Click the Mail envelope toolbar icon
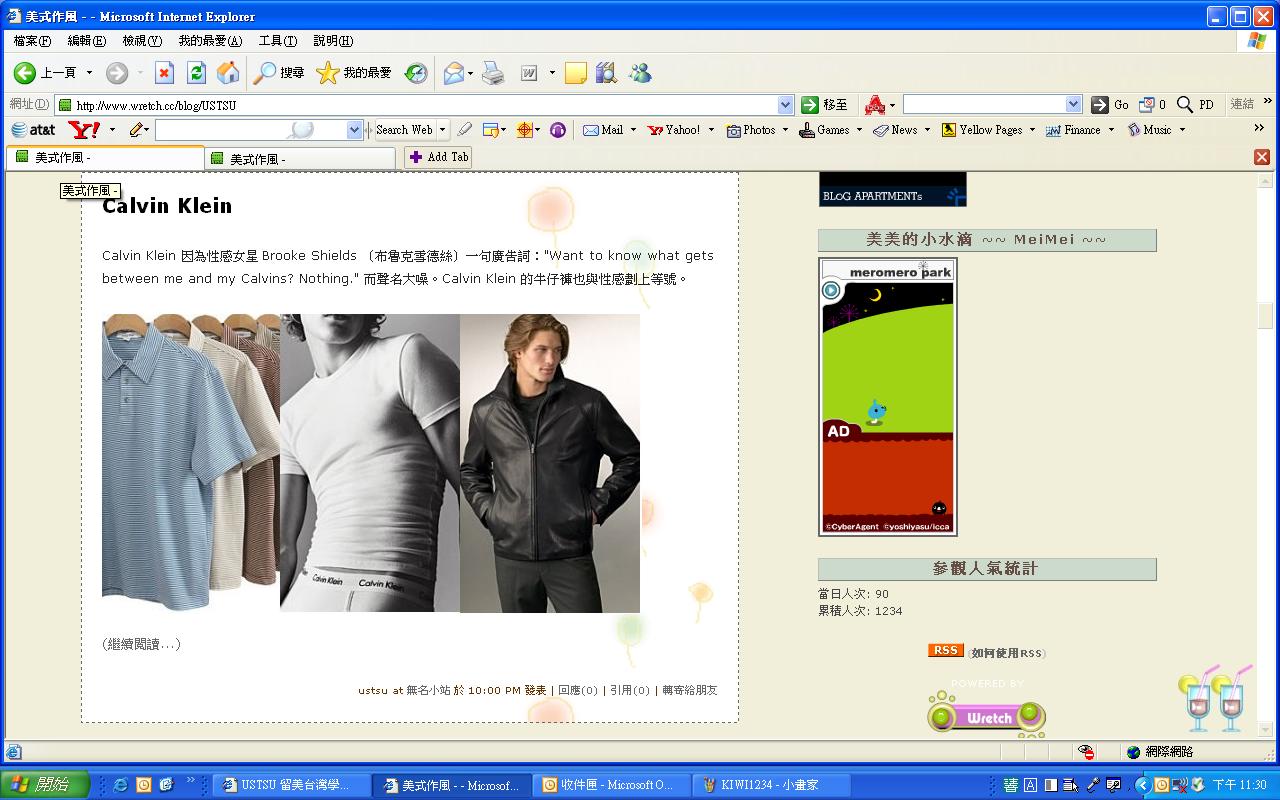The image size is (1280, 800). pyautogui.click(x=453, y=73)
